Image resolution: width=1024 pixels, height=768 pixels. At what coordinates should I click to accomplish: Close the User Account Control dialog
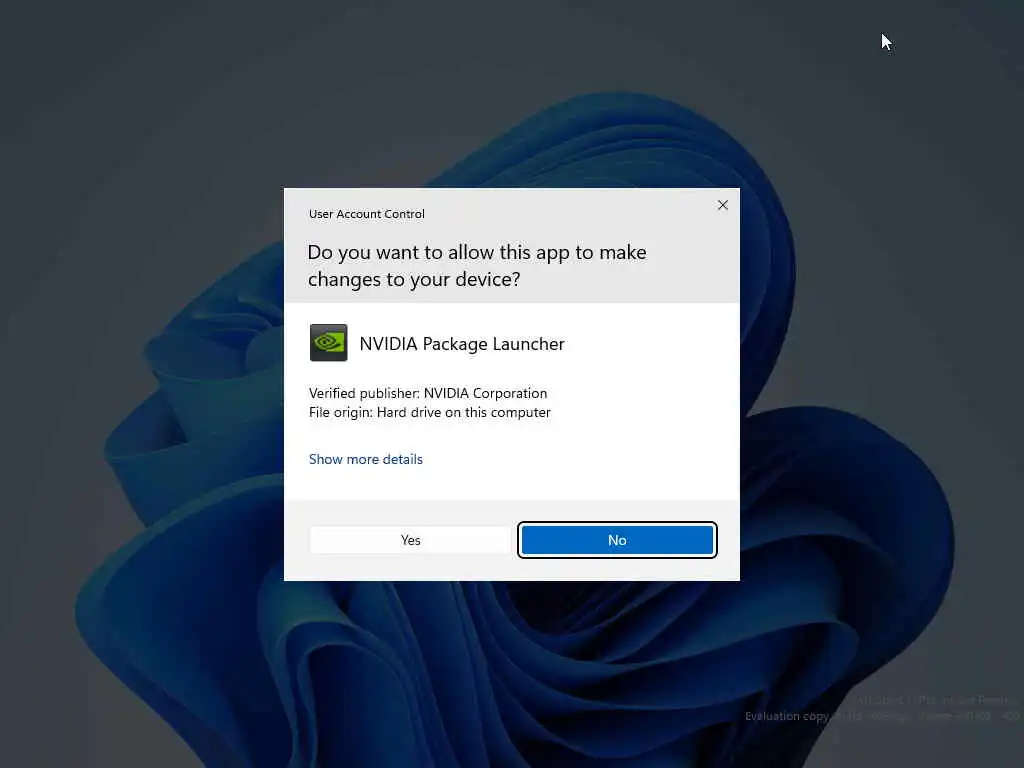coord(722,205)
